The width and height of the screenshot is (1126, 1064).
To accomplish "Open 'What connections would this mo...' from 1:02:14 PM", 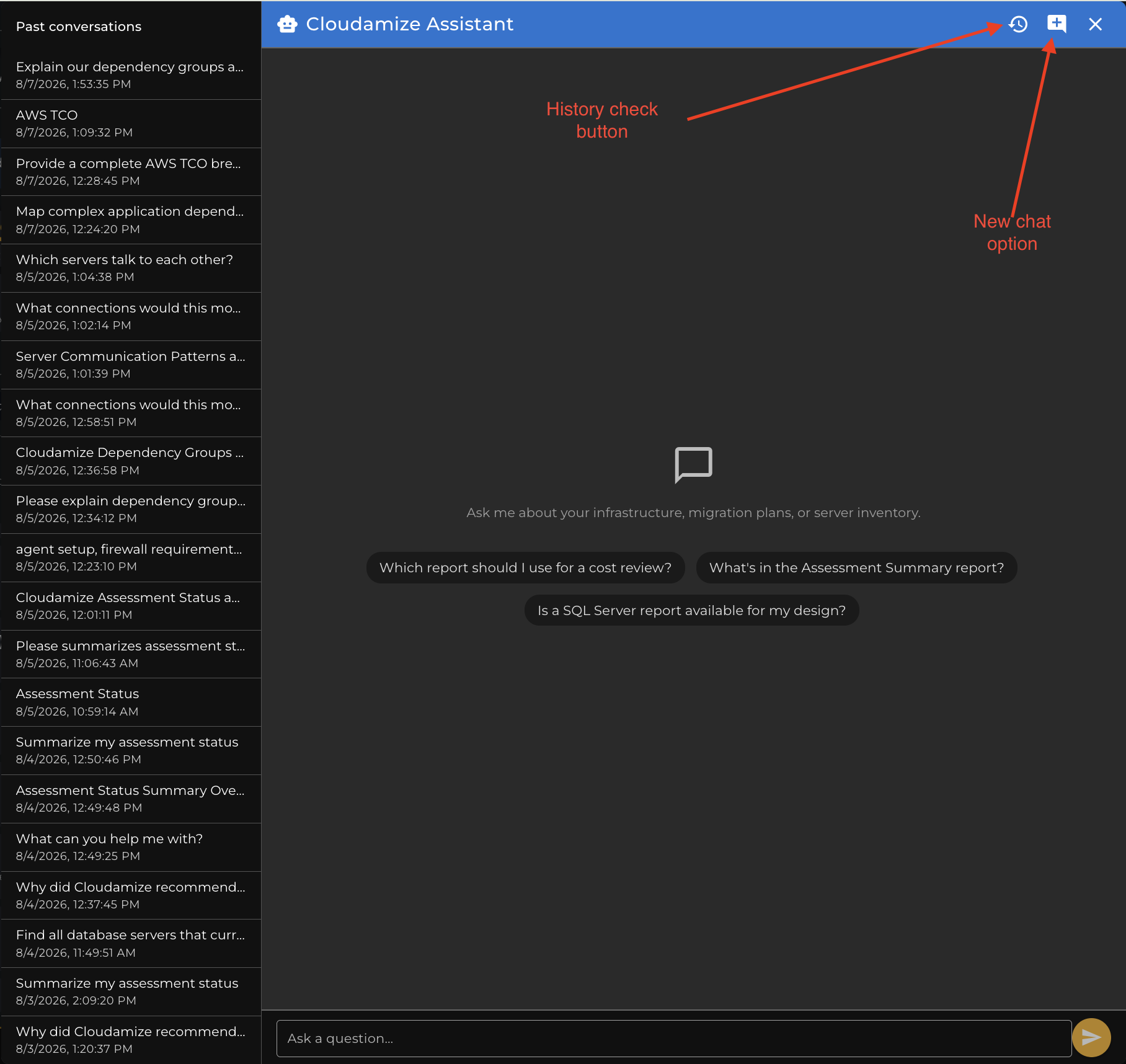I will [131, 316].
